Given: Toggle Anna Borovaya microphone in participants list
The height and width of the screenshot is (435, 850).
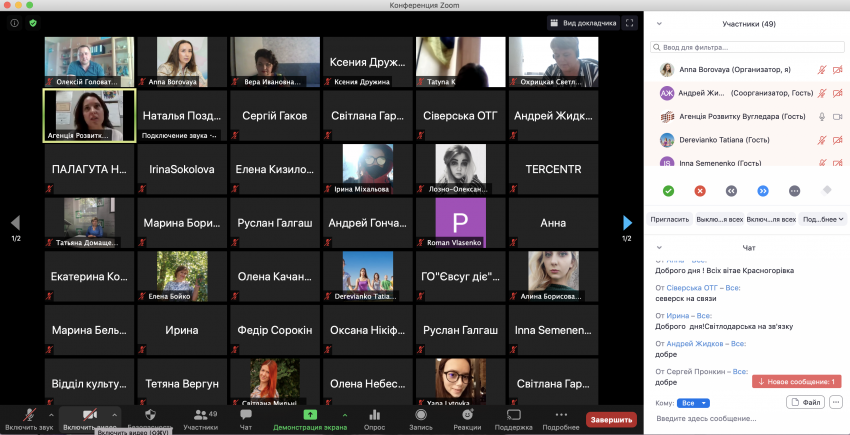Looking at the screenshot, I should point(822,70).
